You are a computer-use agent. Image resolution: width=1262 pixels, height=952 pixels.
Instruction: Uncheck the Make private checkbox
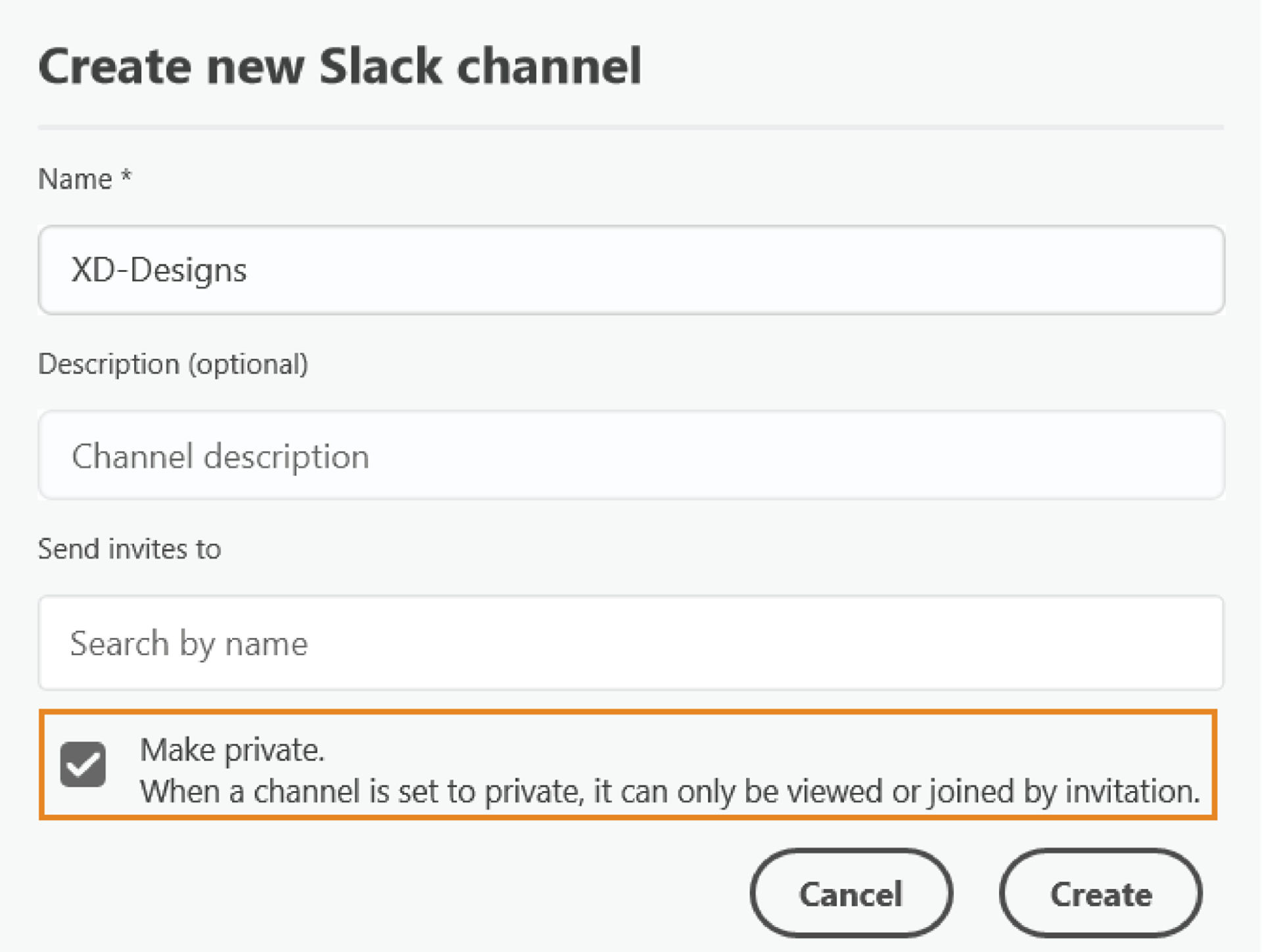83,764
